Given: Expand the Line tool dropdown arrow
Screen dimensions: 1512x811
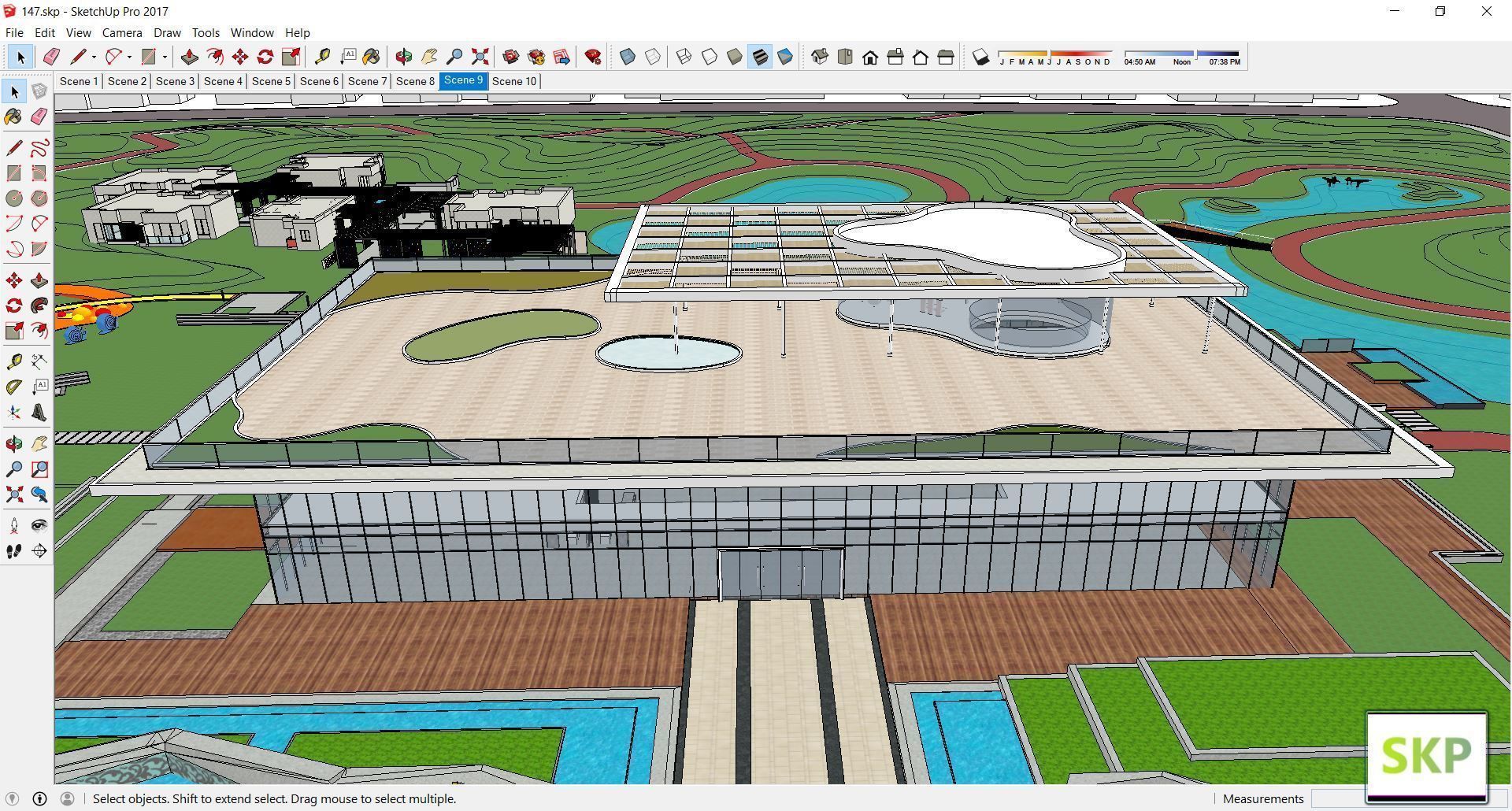Looking at the screenshot, I should [94, 57].
